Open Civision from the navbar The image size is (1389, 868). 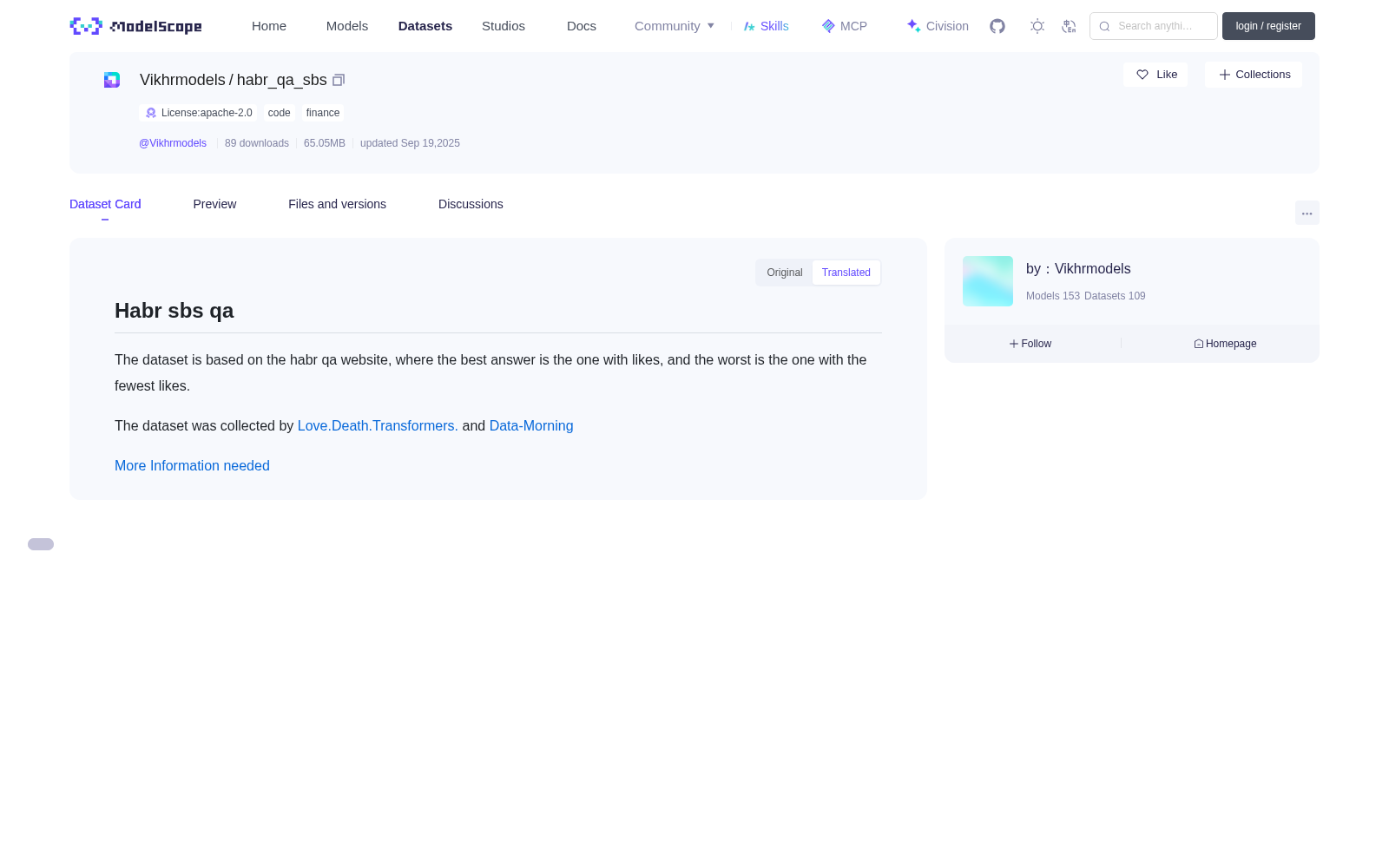tap(938, 26)
